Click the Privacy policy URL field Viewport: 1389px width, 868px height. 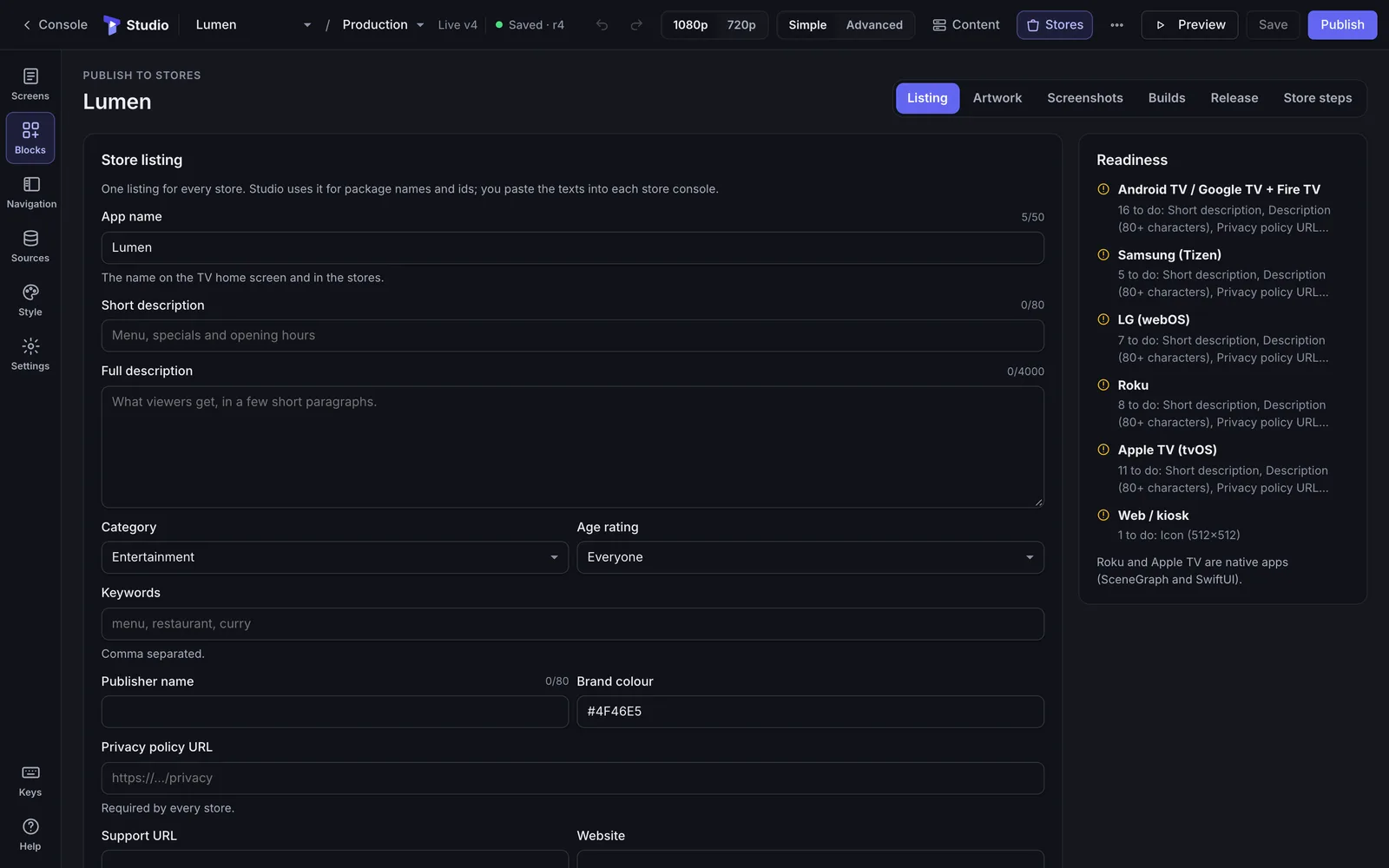click(572, 779)
